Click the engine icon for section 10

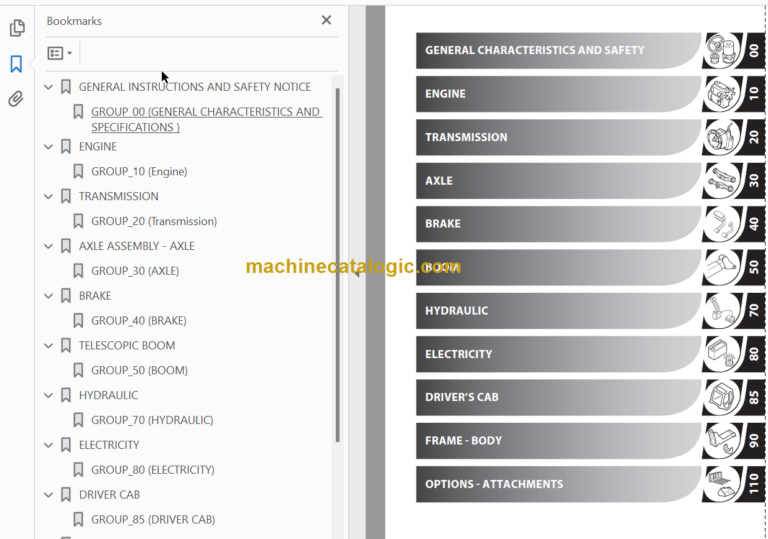tap(721, 94)
